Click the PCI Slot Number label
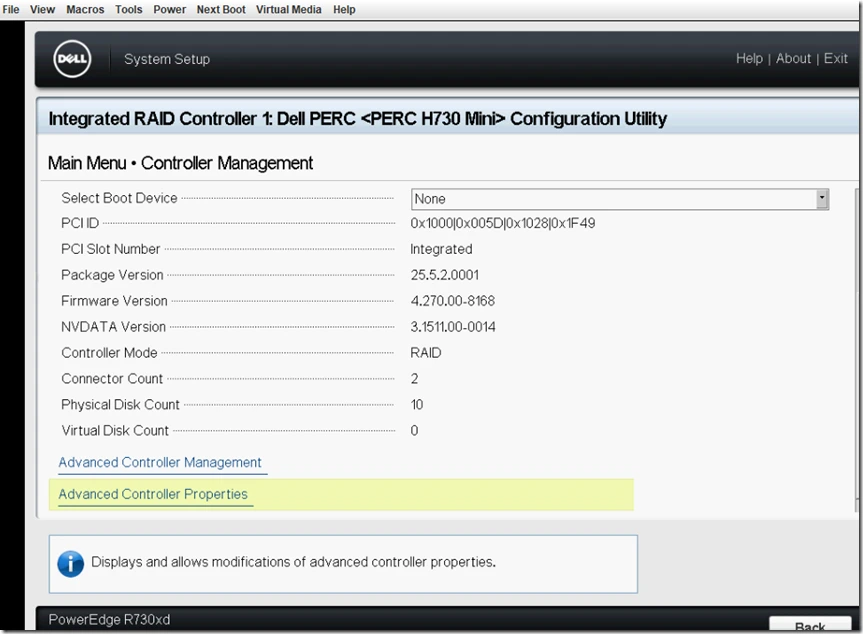The height and width of the screenshot is (634, 863). point(110,249)
